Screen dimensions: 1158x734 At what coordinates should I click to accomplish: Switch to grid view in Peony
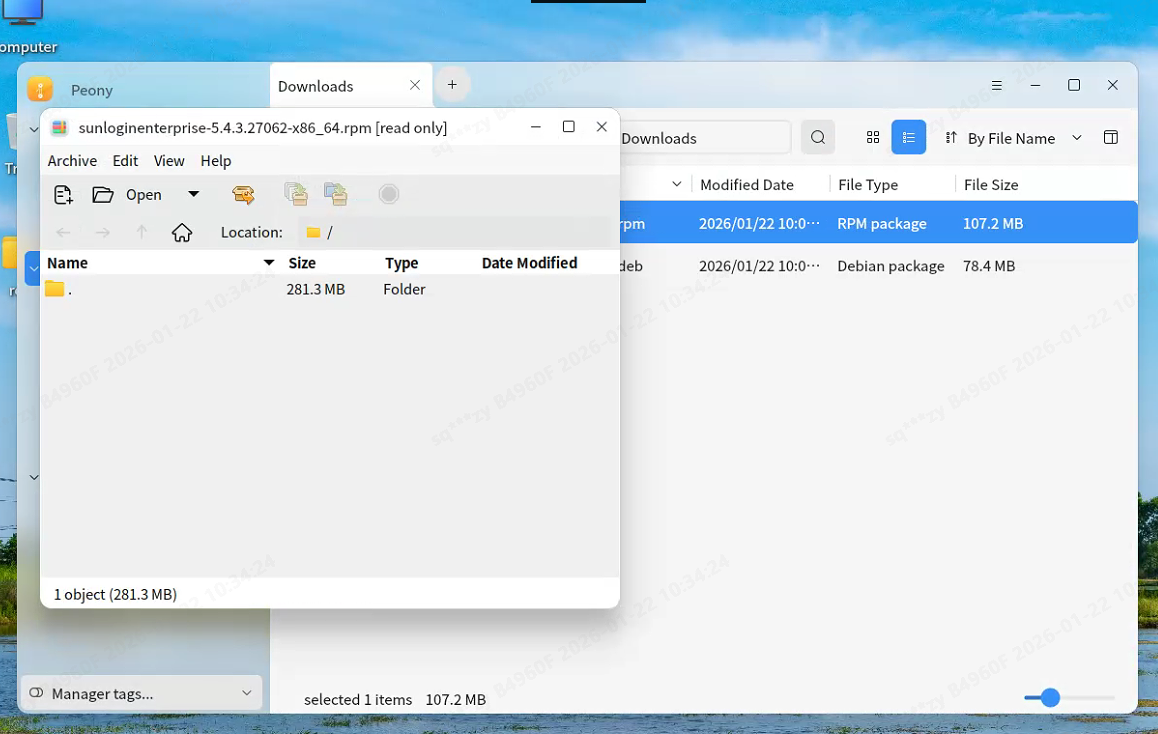pos(873,137)
